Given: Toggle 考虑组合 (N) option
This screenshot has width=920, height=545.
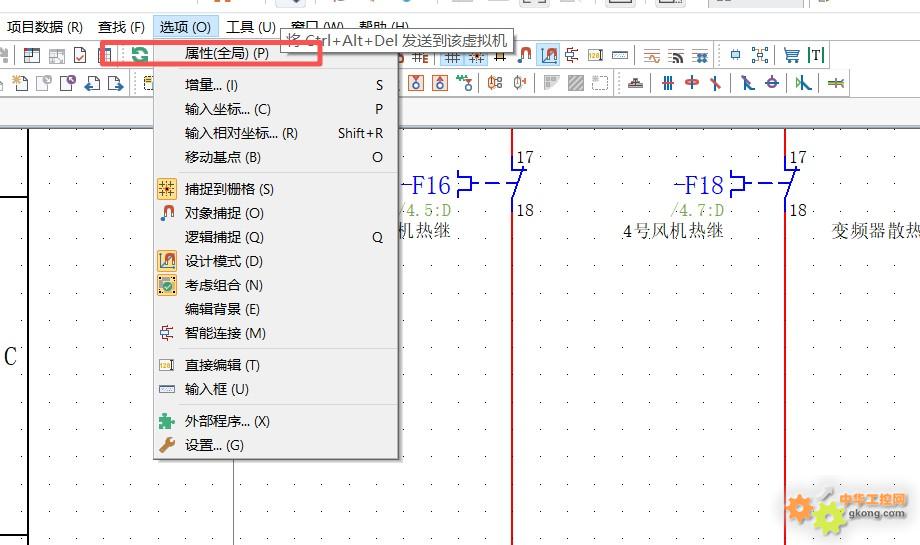Looking at the screenshot, I should click(x=224, y=285).
